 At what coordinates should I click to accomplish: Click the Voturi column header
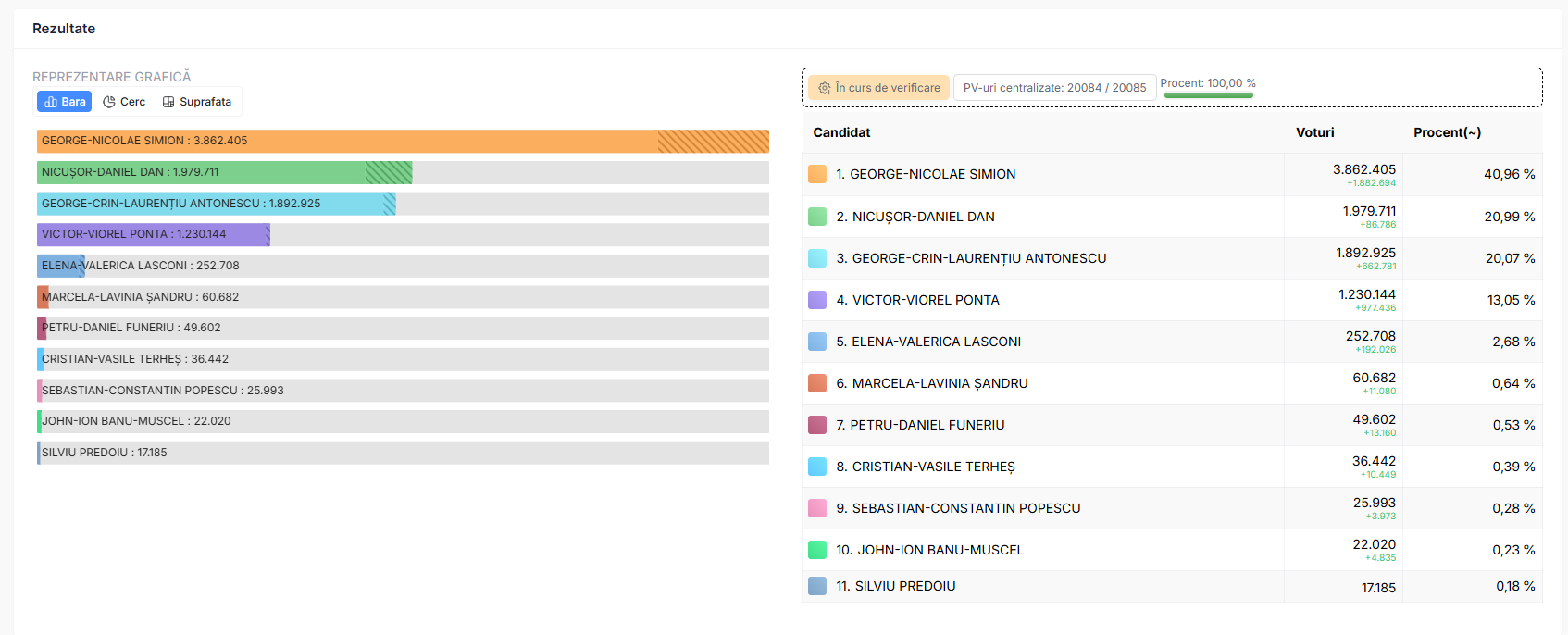coord(1314,132)
